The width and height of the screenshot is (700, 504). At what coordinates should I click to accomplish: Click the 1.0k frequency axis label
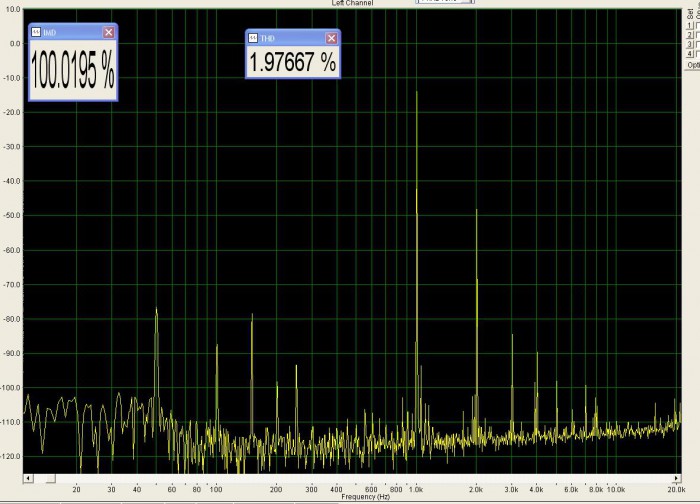[416, 490]
